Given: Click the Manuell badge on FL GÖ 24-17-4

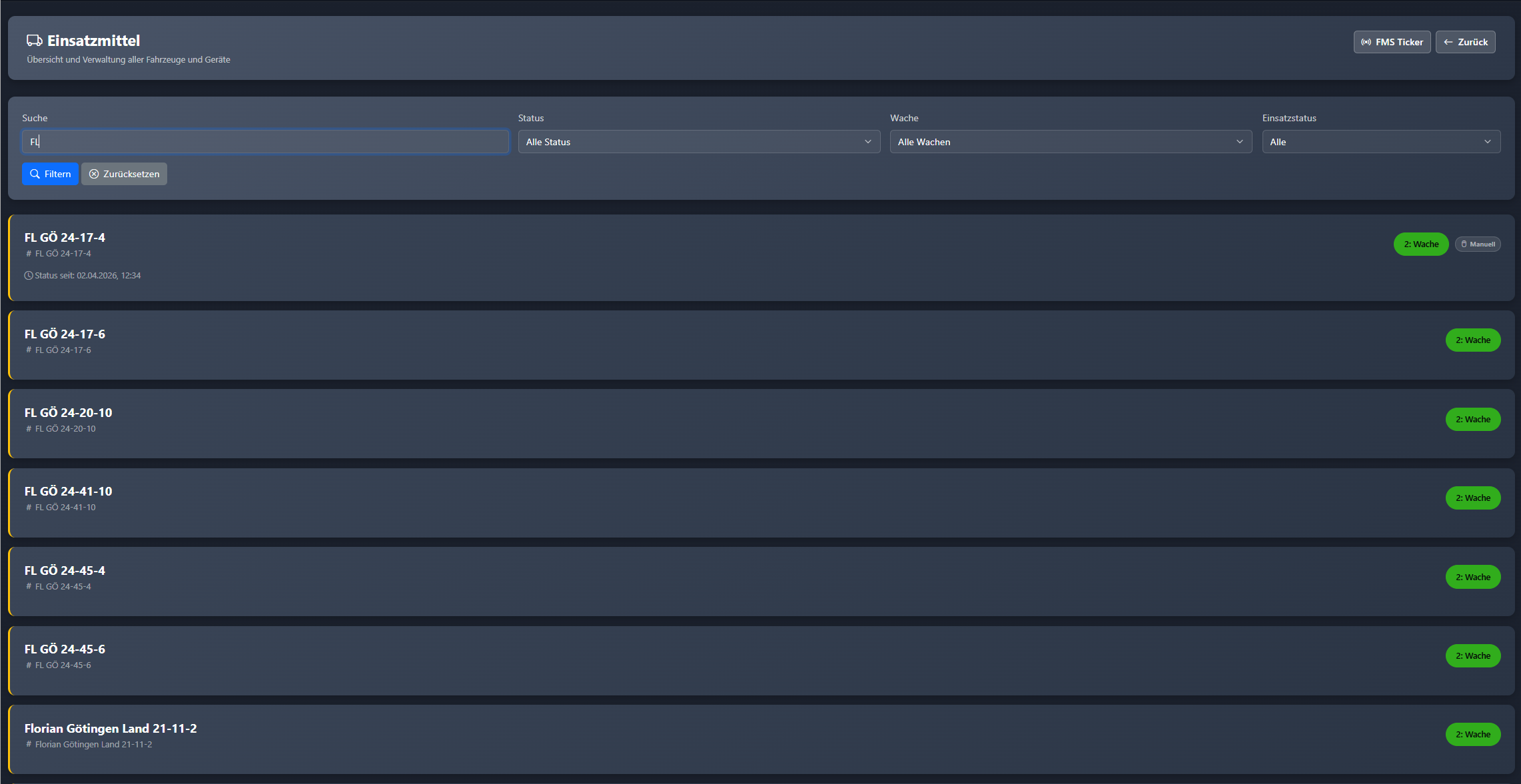Looking at the screenshot, I should pos(1477,244).
